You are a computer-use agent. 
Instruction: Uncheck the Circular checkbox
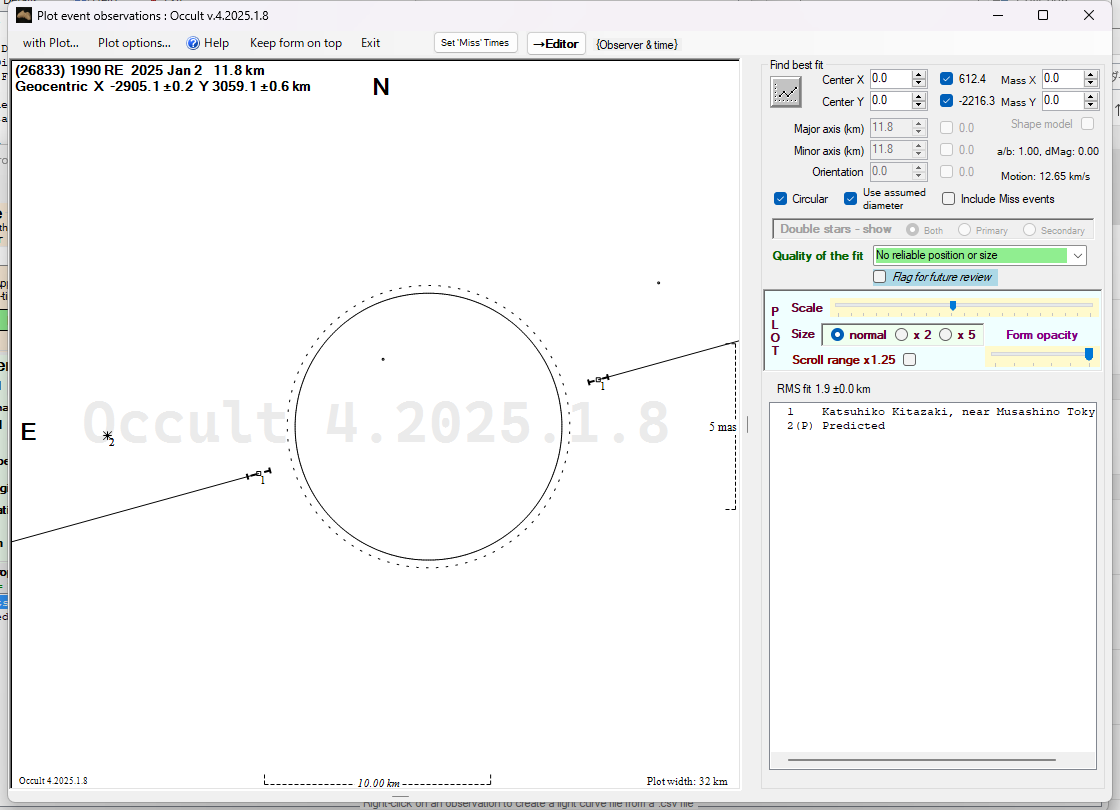coord(781,199)
